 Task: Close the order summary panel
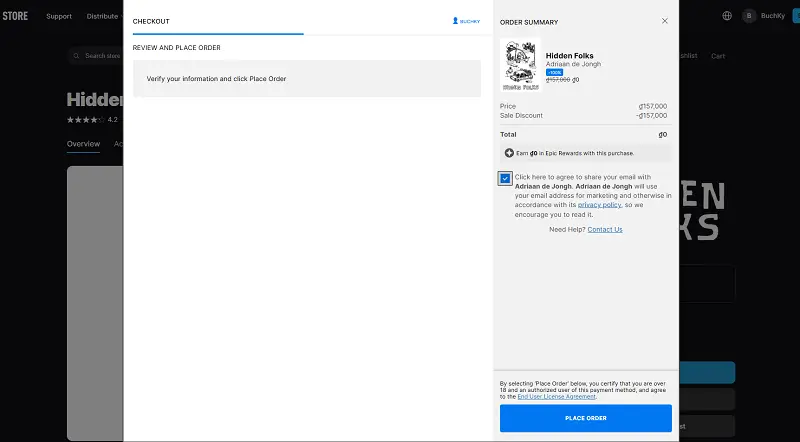tap(665, 21)
